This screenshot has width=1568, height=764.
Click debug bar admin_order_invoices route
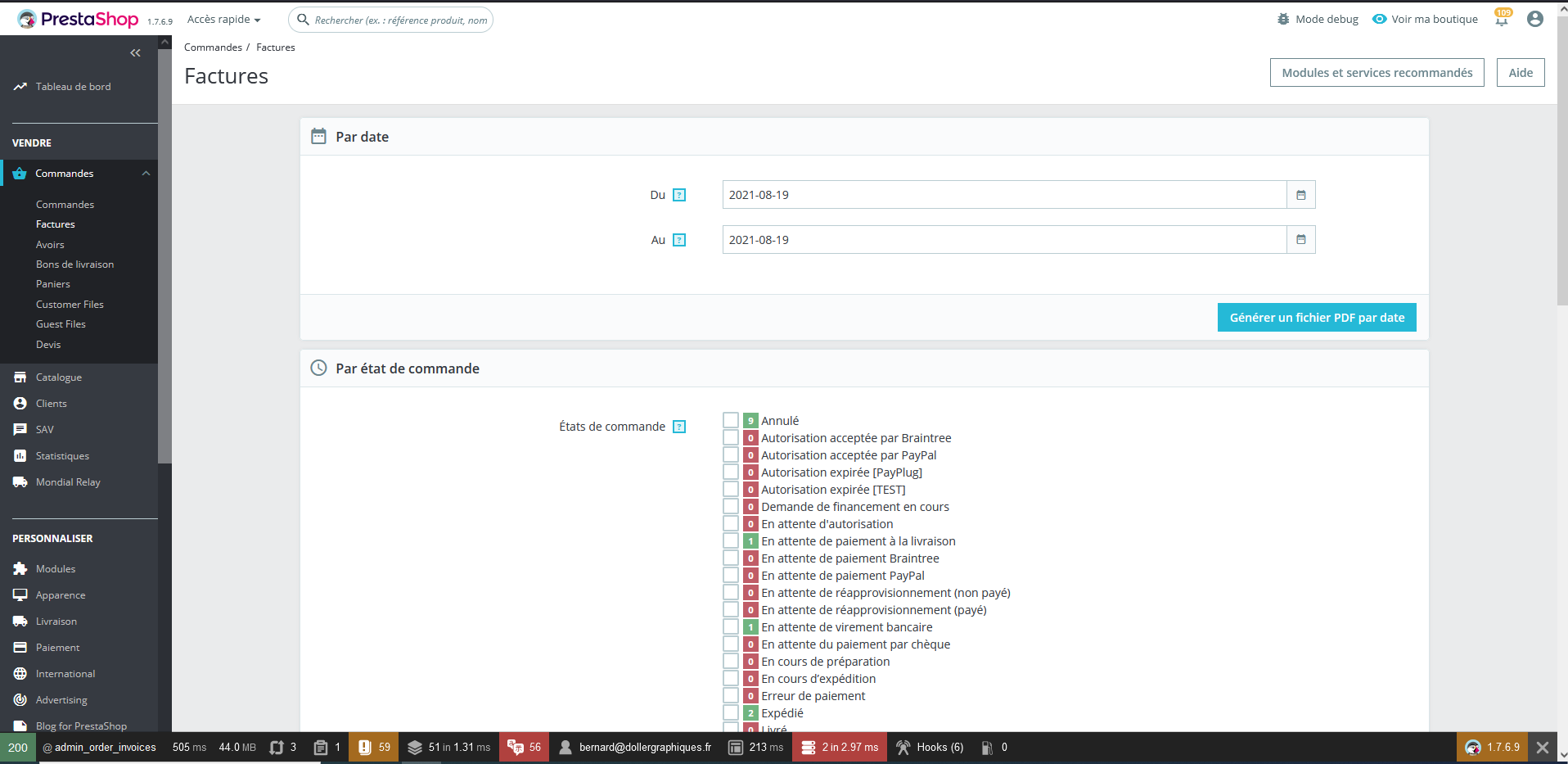coord(100,748)
